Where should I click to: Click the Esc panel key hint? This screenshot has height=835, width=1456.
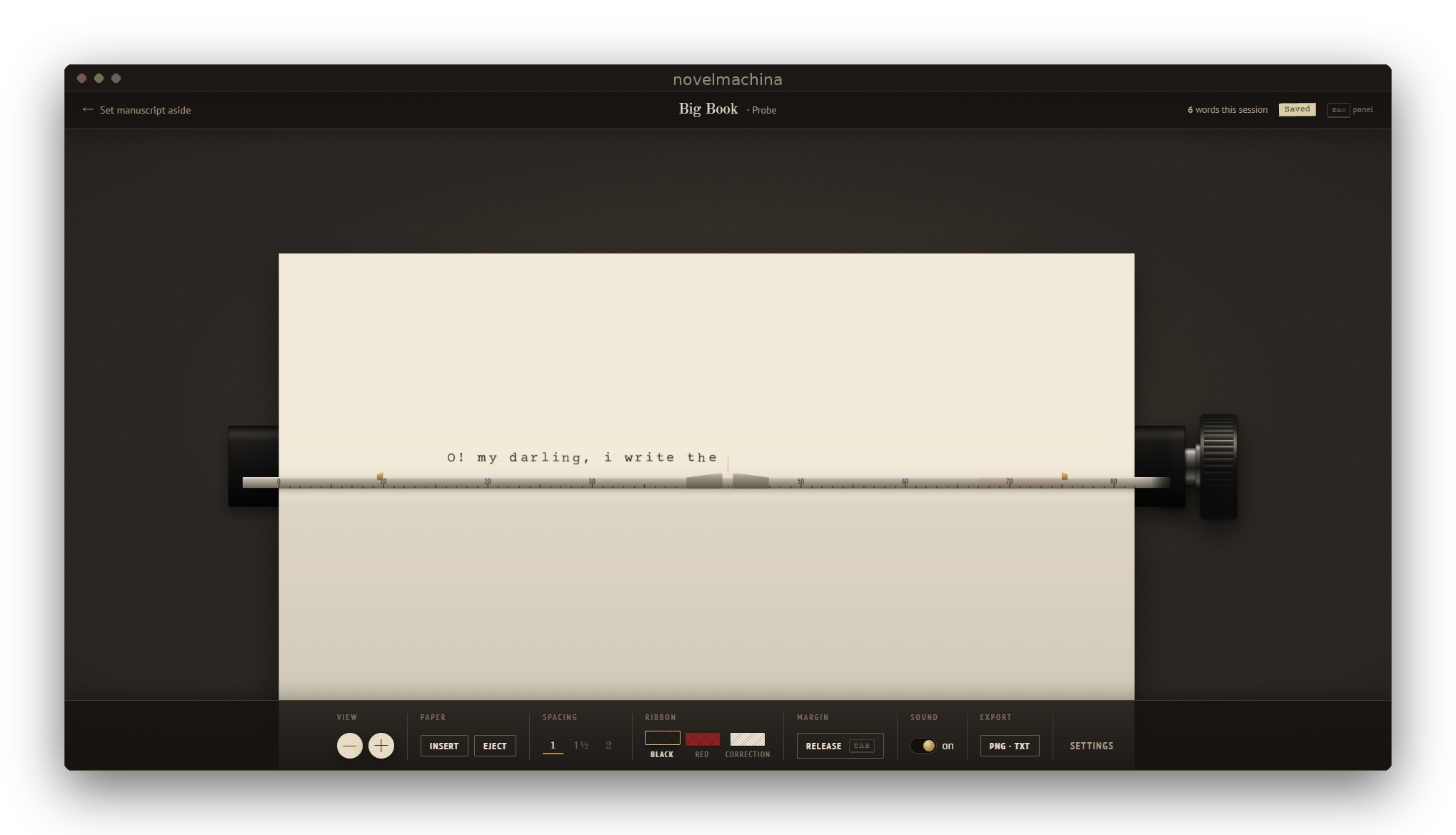(x=1350, y=110)
